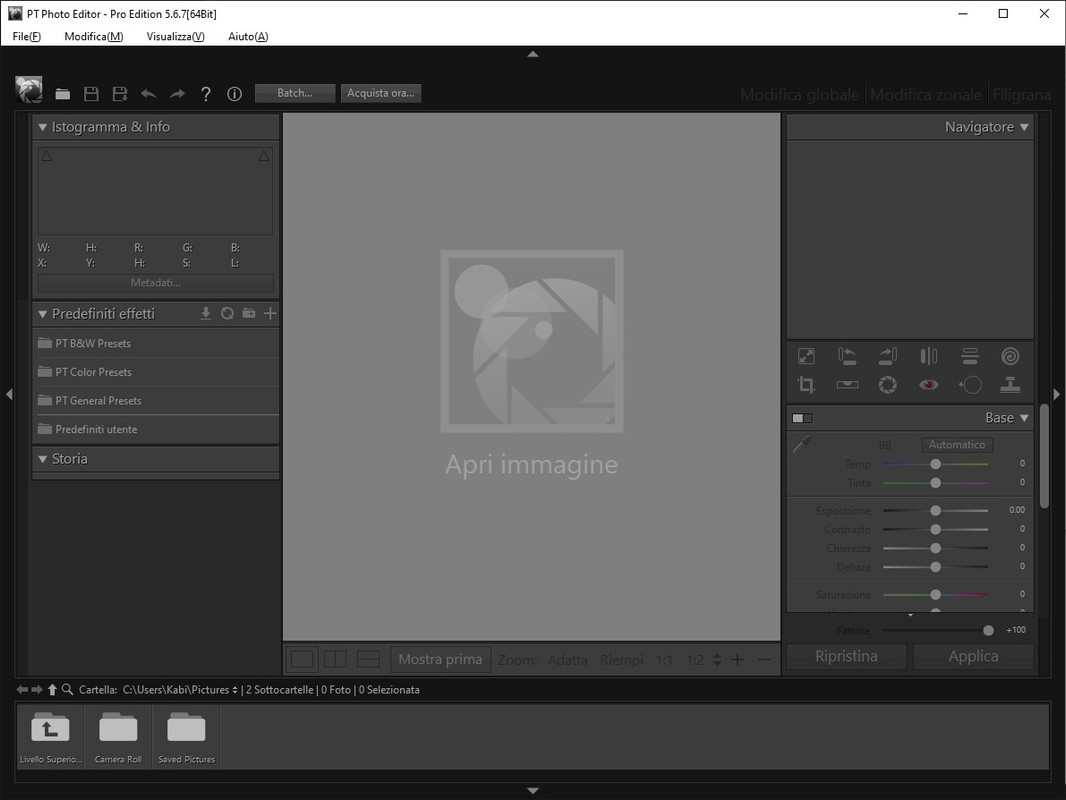Toggle the Base panel on/off switch

point(802,418)
